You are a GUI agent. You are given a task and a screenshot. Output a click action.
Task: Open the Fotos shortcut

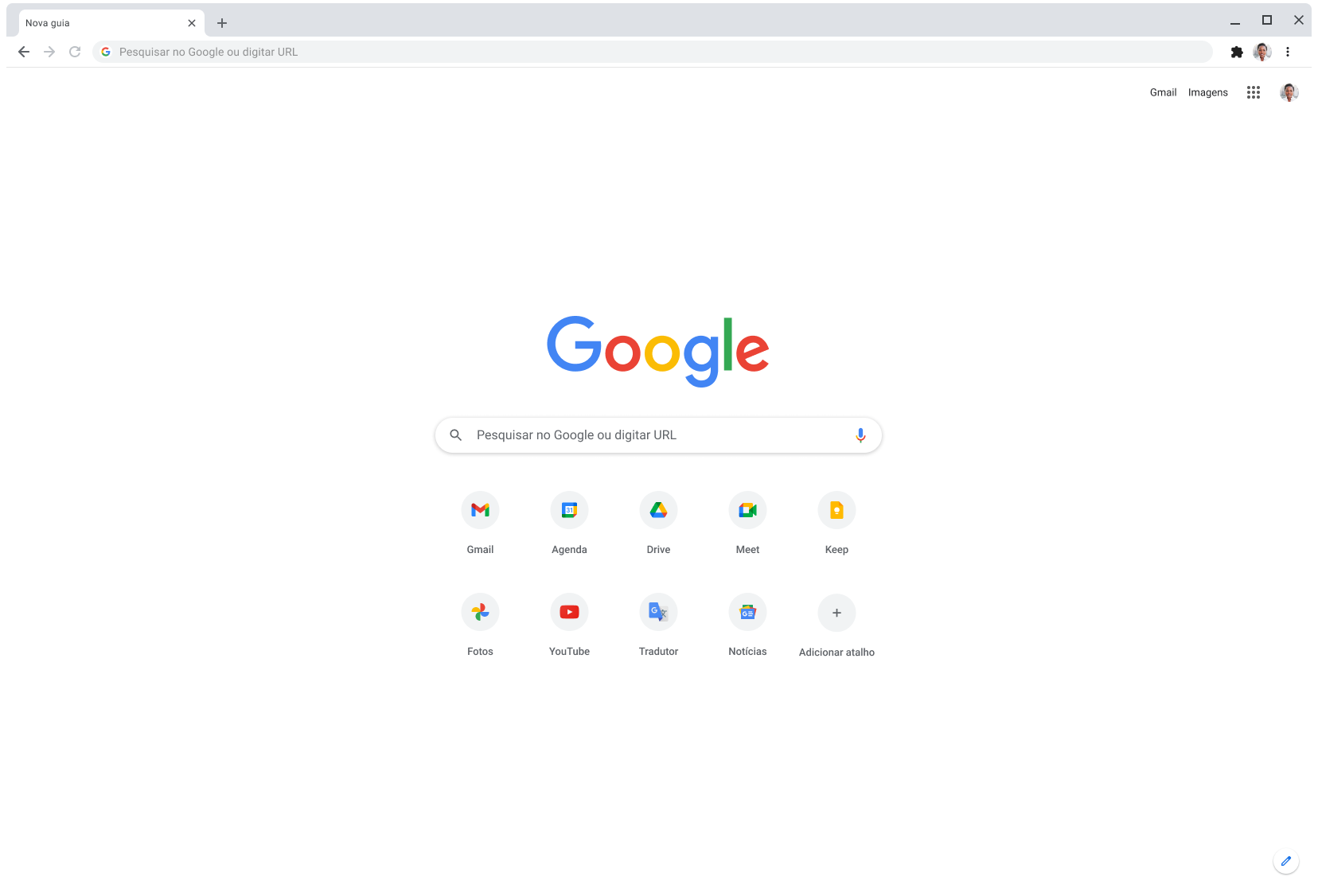click(x=480, y=612)
